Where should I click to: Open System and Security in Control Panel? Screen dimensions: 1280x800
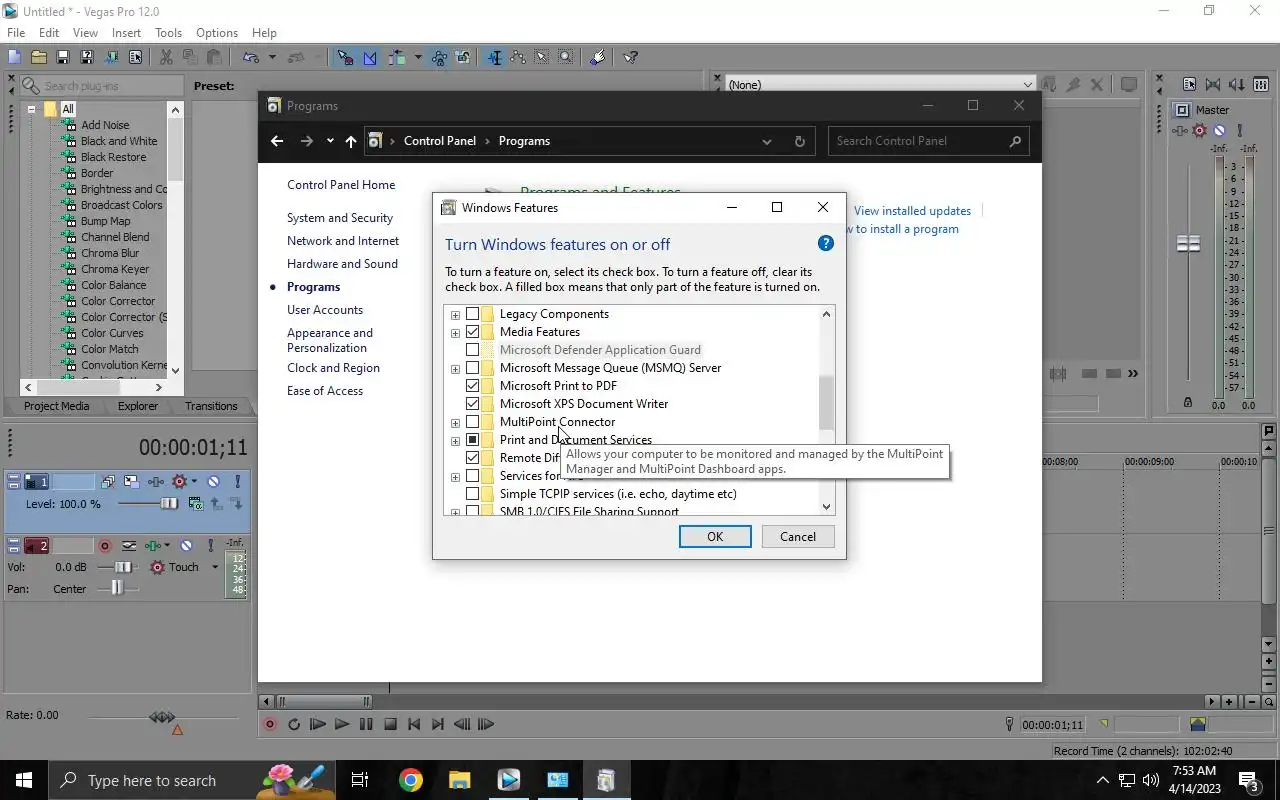click(x=340, y=218)
